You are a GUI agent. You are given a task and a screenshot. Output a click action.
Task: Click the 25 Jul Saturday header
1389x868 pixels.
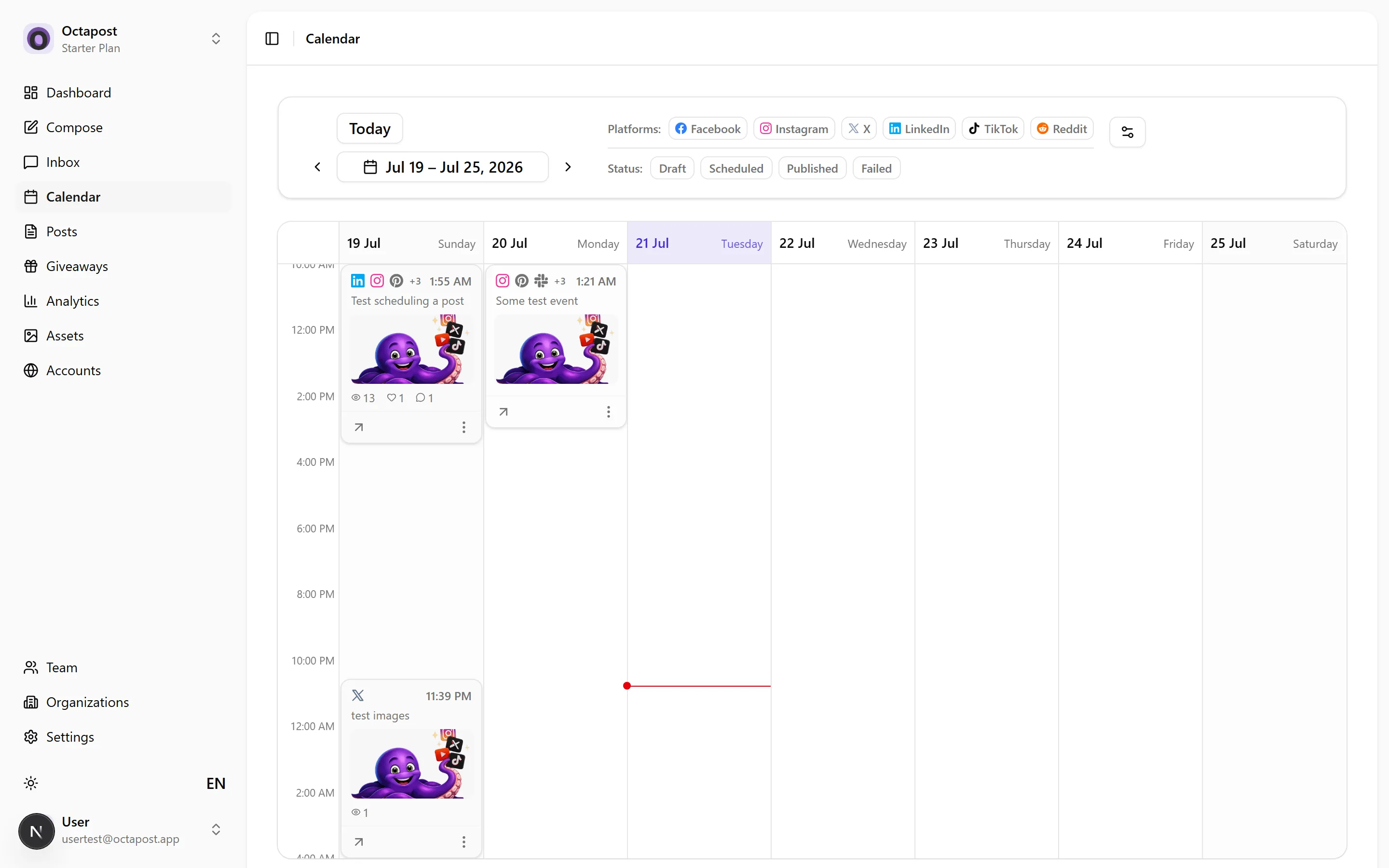[1274, 243]
